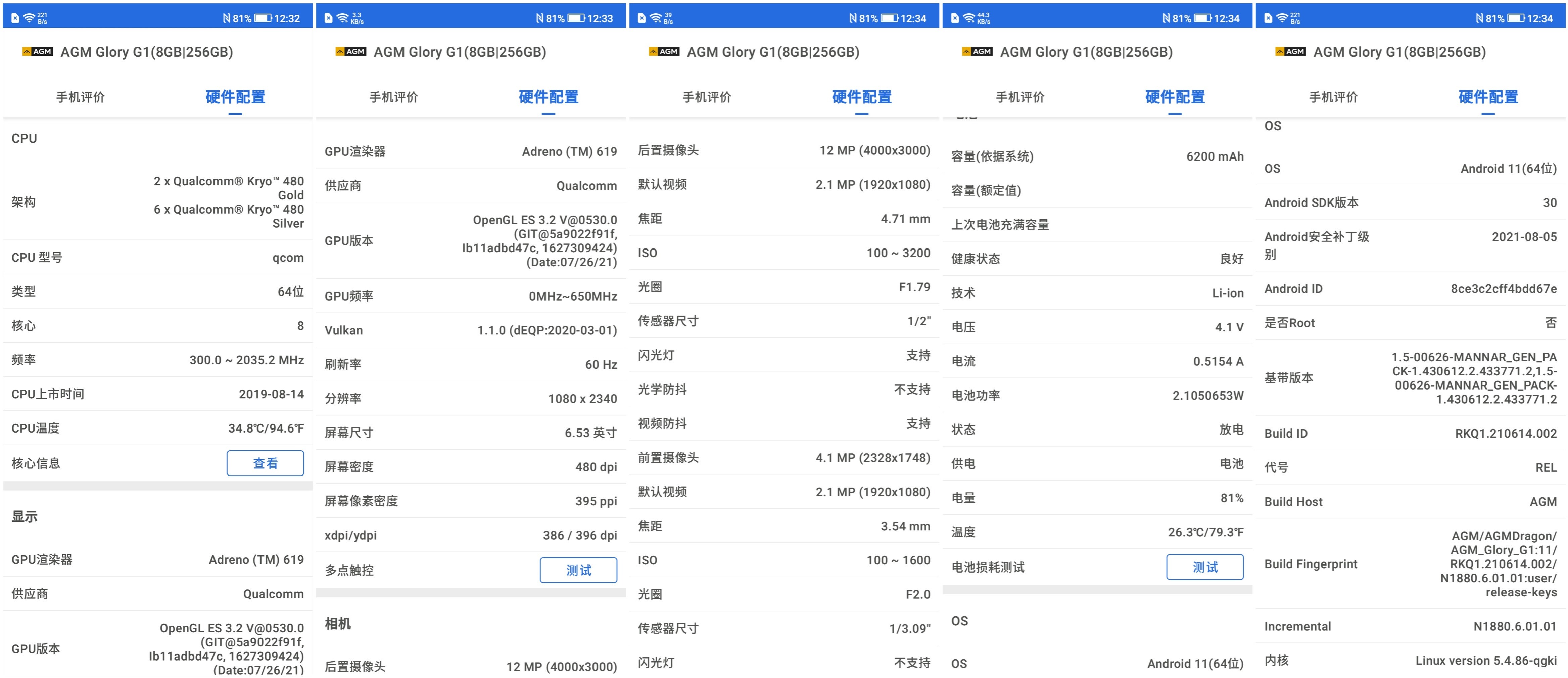Screen dimensions: 1568x678
Task: Select GPU频率 value 0MHz~650MHz
Action: [573, 296]
